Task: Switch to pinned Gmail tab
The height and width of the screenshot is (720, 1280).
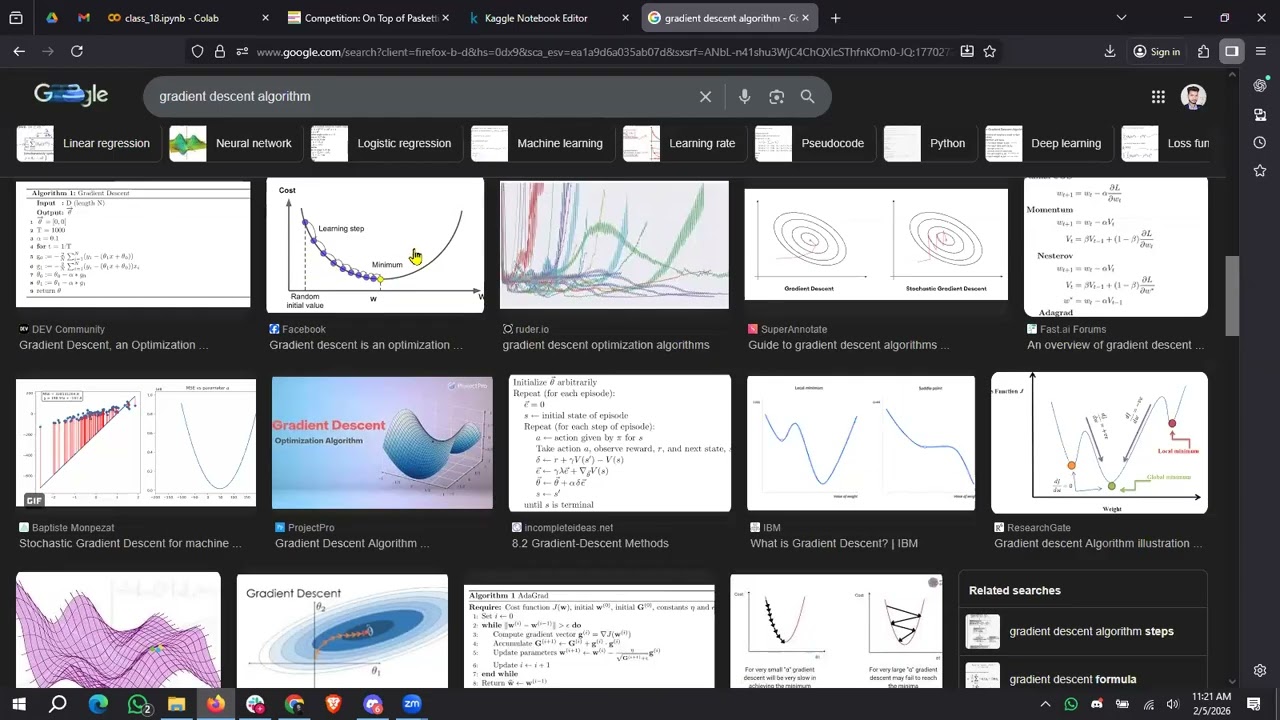Action: pos(83,18)
